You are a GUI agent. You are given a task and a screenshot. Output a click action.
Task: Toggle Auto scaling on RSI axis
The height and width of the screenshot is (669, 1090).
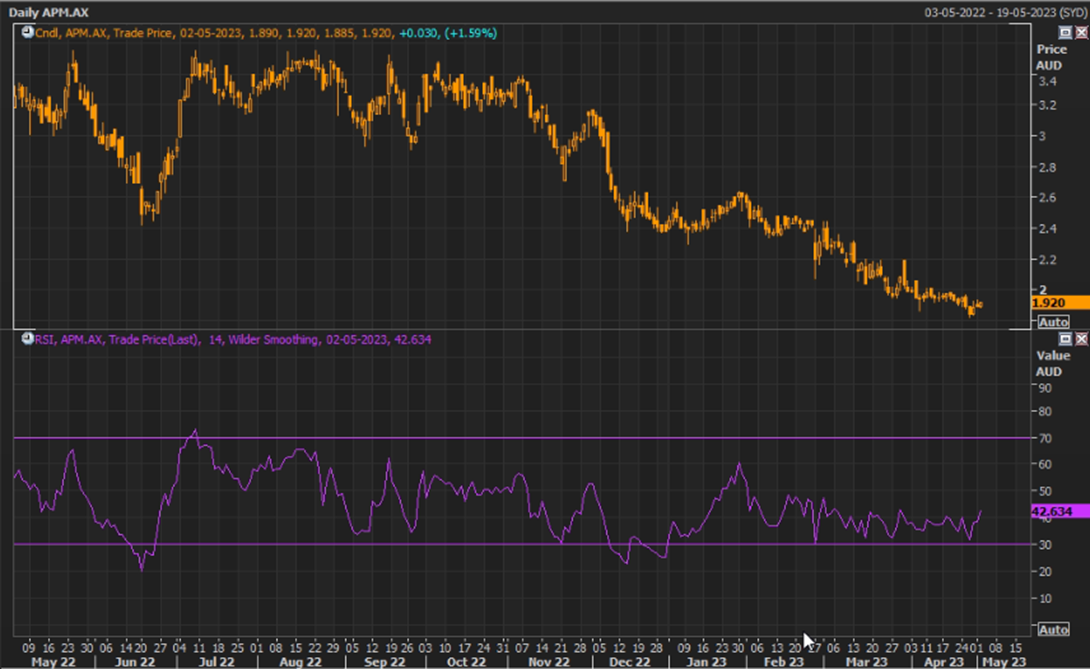1053,629
